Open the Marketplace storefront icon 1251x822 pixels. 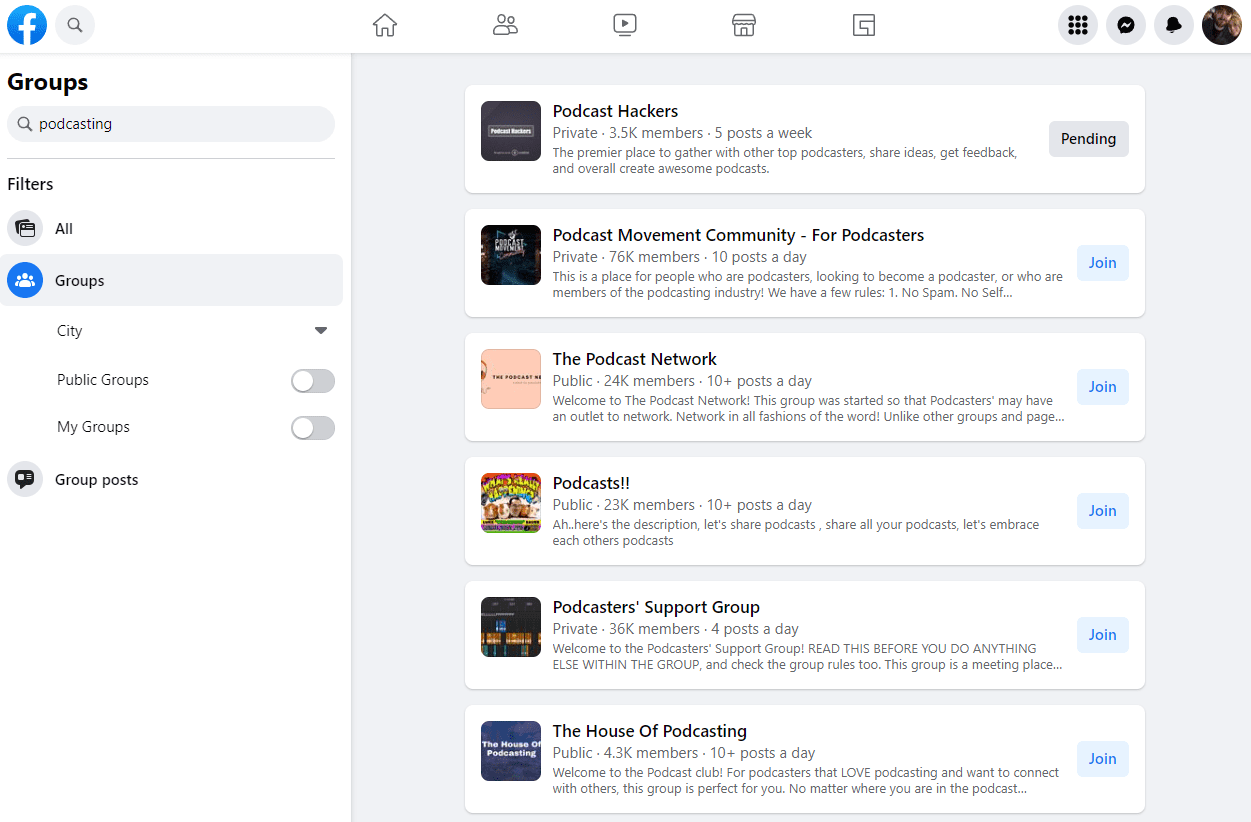click(x=744, y=25)
